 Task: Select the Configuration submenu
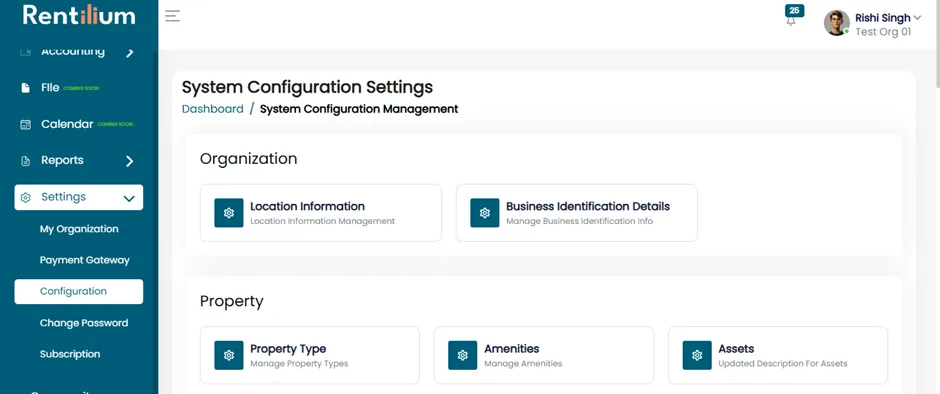(79, 291)
